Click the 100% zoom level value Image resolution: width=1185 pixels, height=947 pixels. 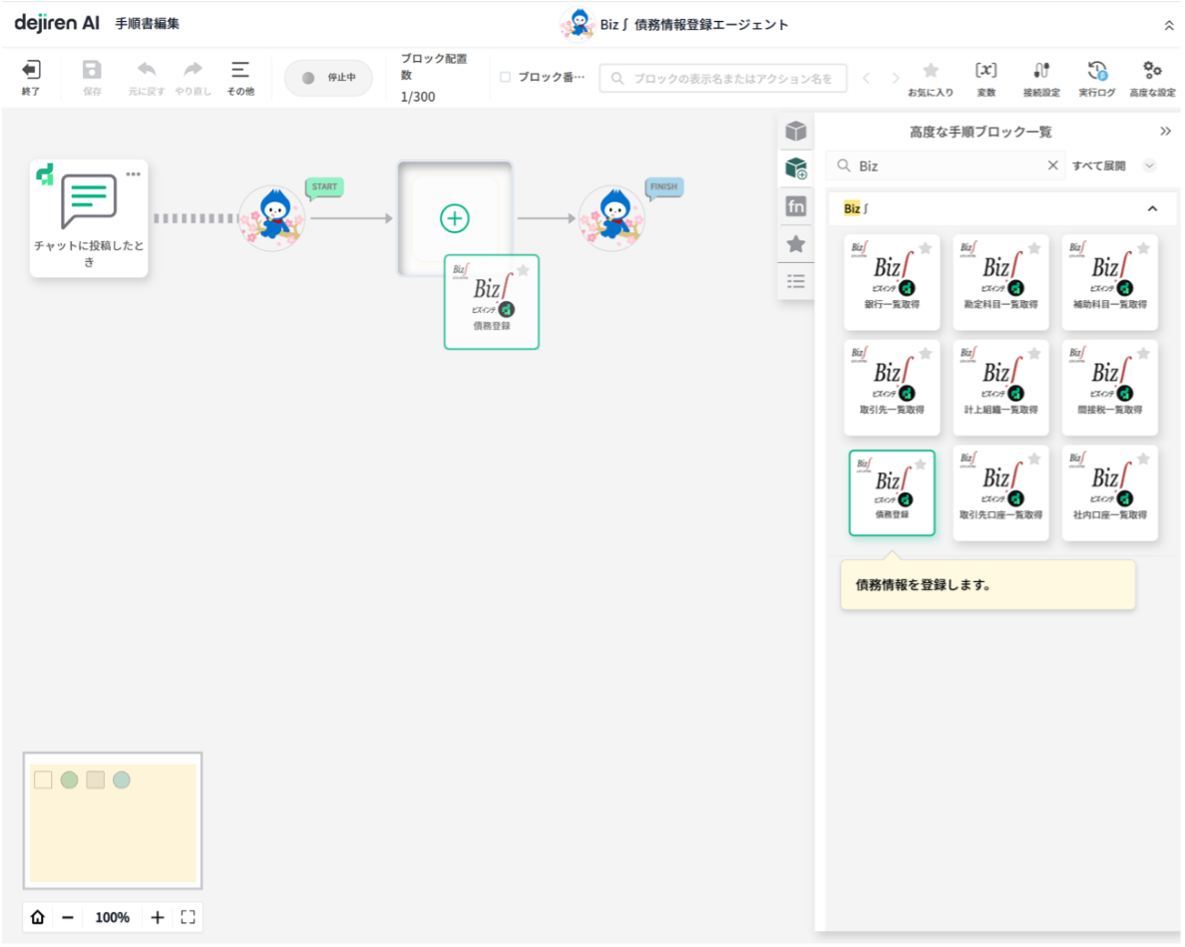(x=113, y=917)
